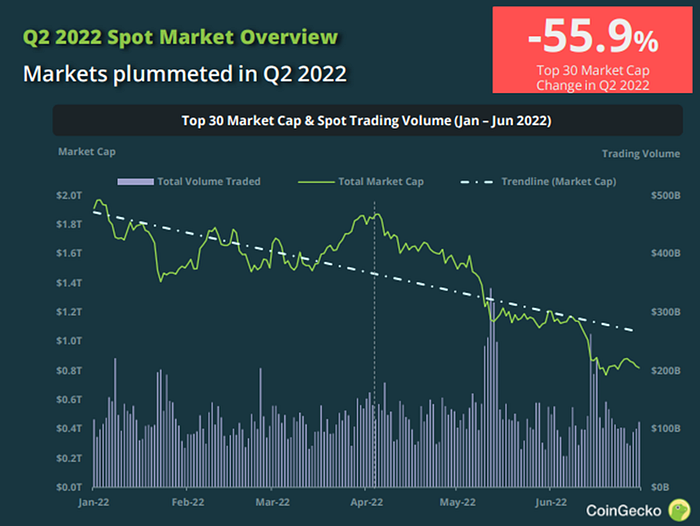Screen dimensions: 700x526
Task: Click the Q2 2022 Spot Market Overview heading
Action: coord(180,37)
